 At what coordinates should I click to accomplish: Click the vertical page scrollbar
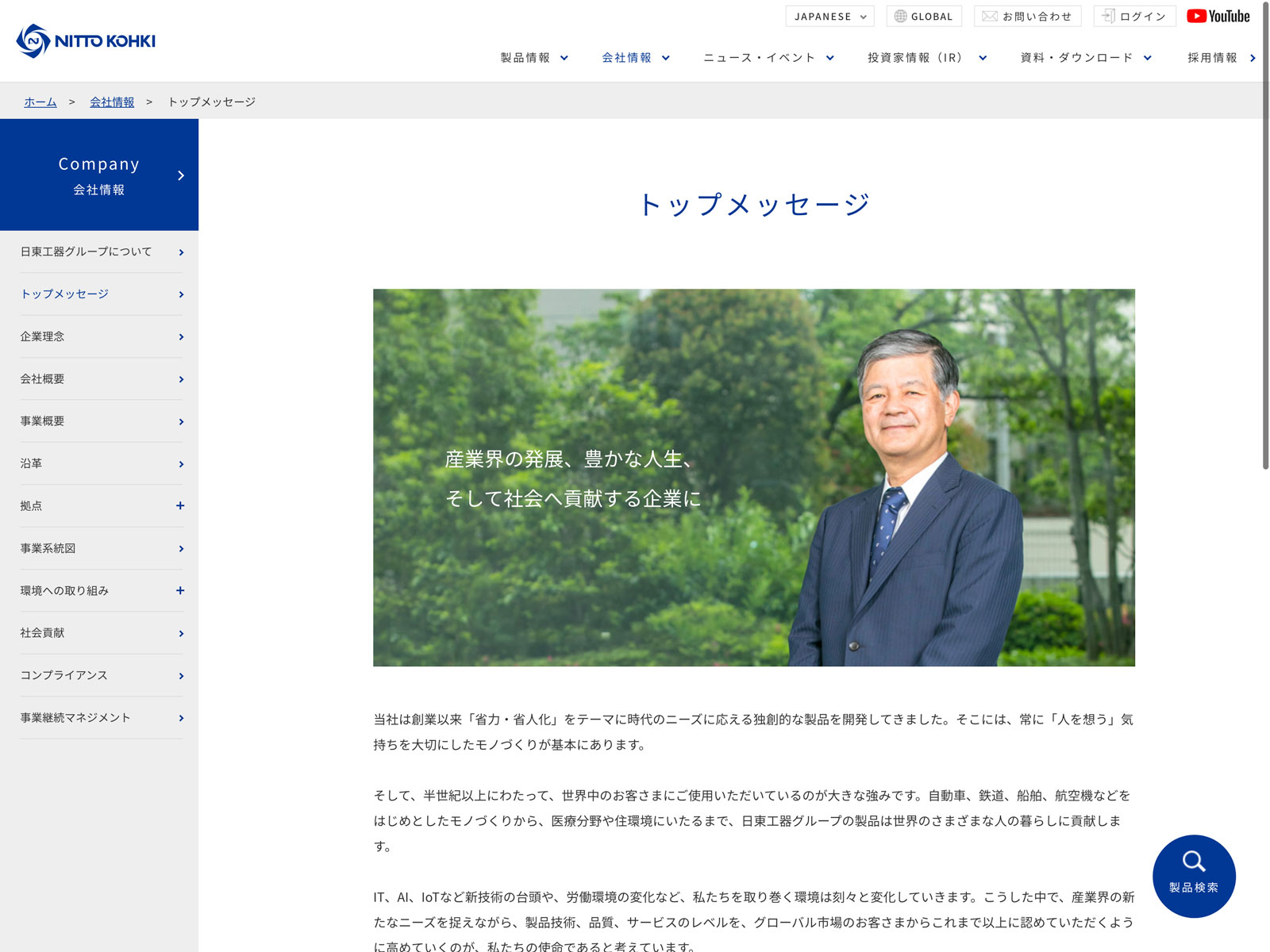click(x=1265, y=238)
